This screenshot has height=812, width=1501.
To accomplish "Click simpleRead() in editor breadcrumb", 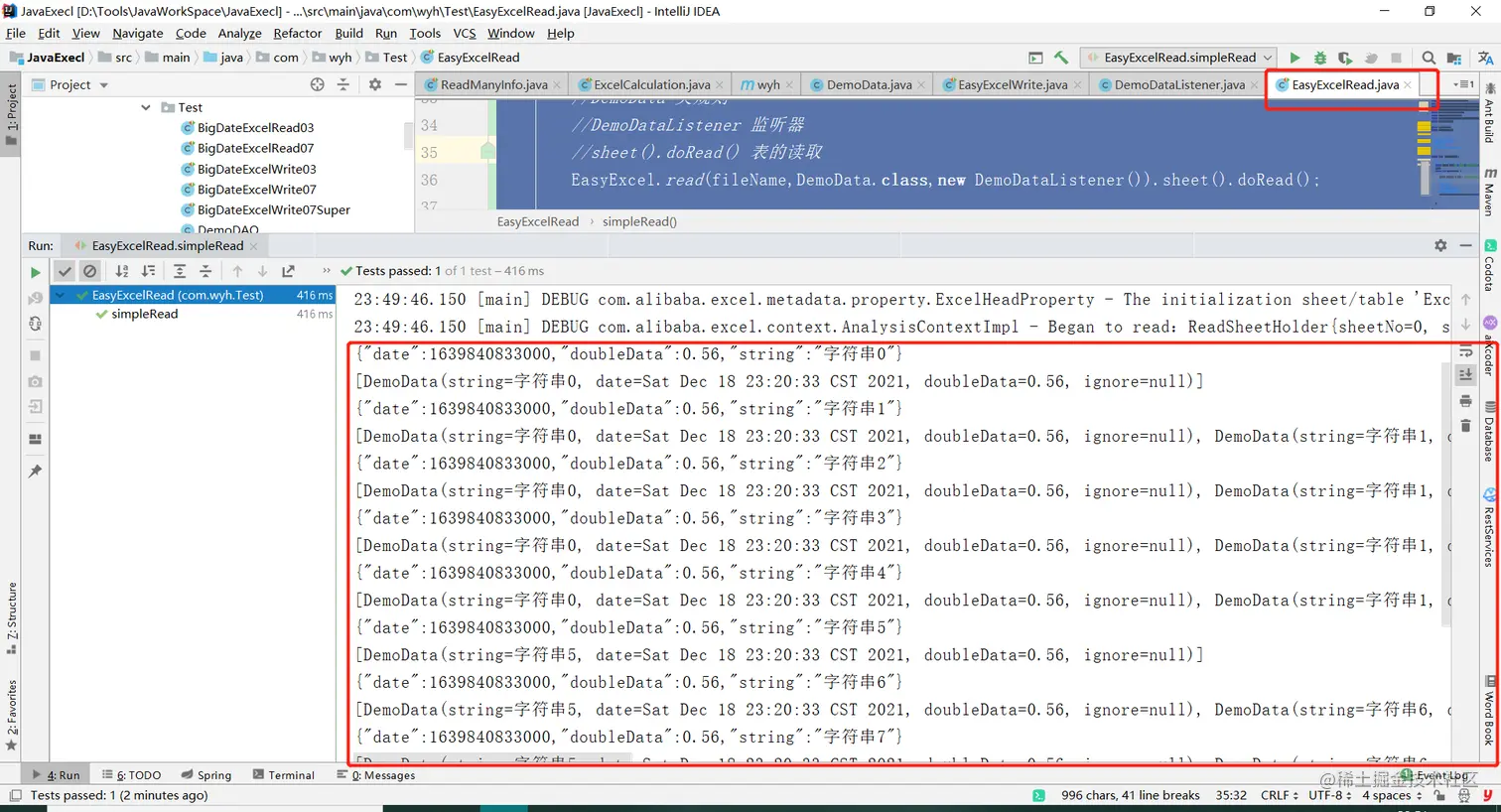I will coord(639,221).
